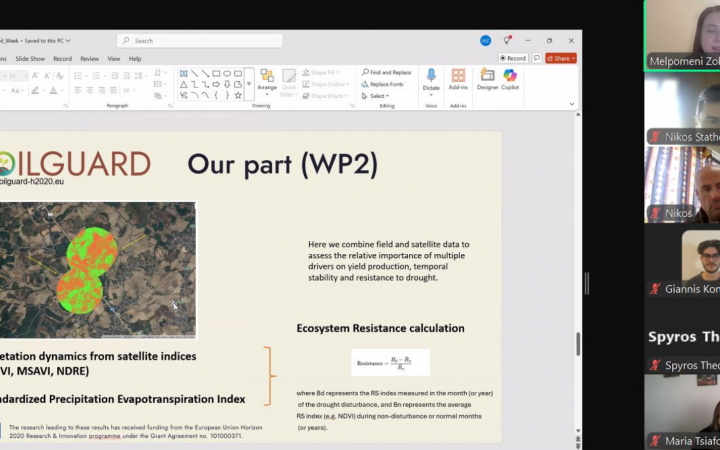Toggle Bullets list formatting
Image resolution: width=720 pixels, height=450 pixels.
[80, 75]
